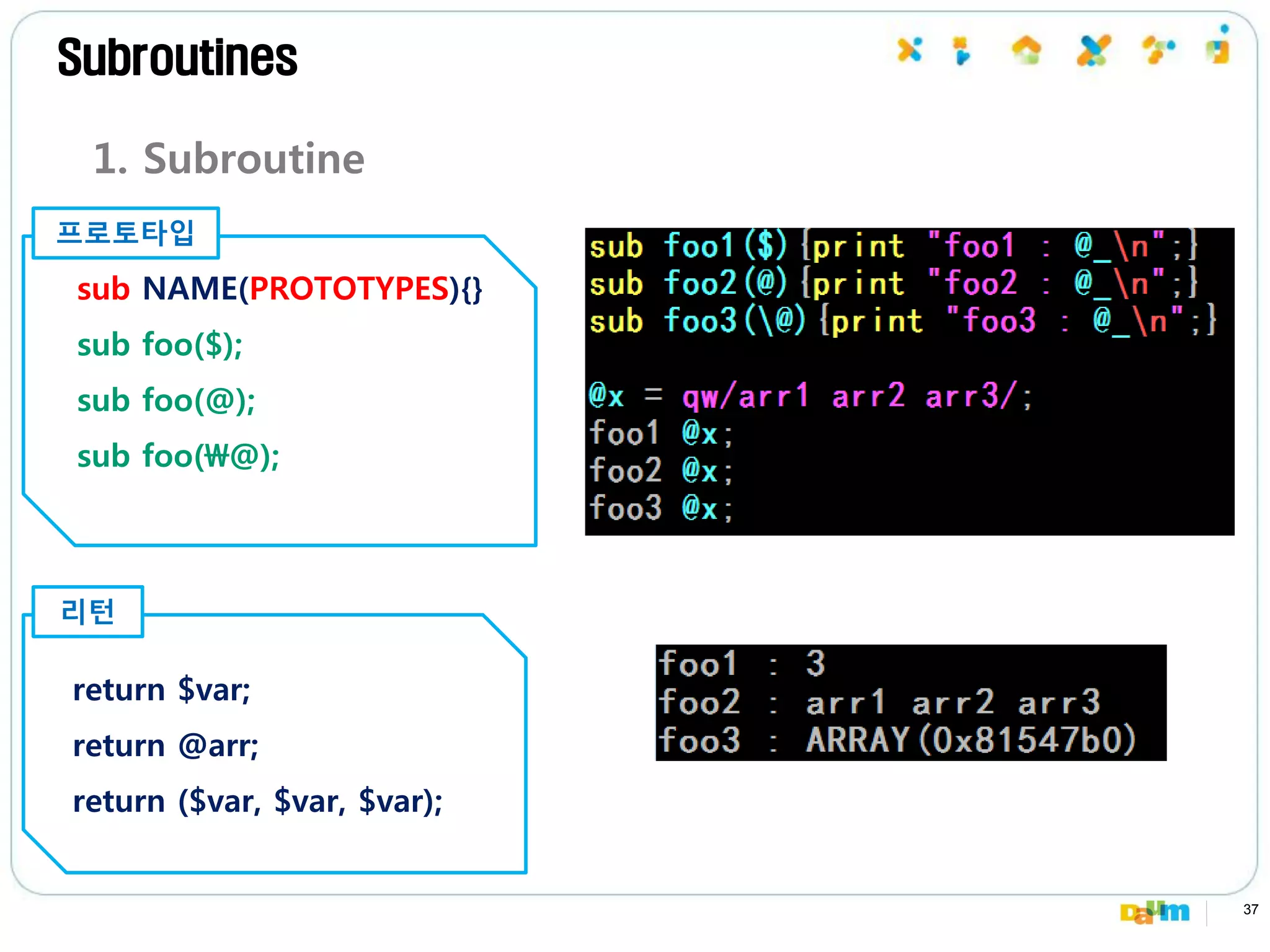Click the 'sub foo(@);' line
Image resolution: width=1270 pixels, height=952 pixels.
(166, 401)
